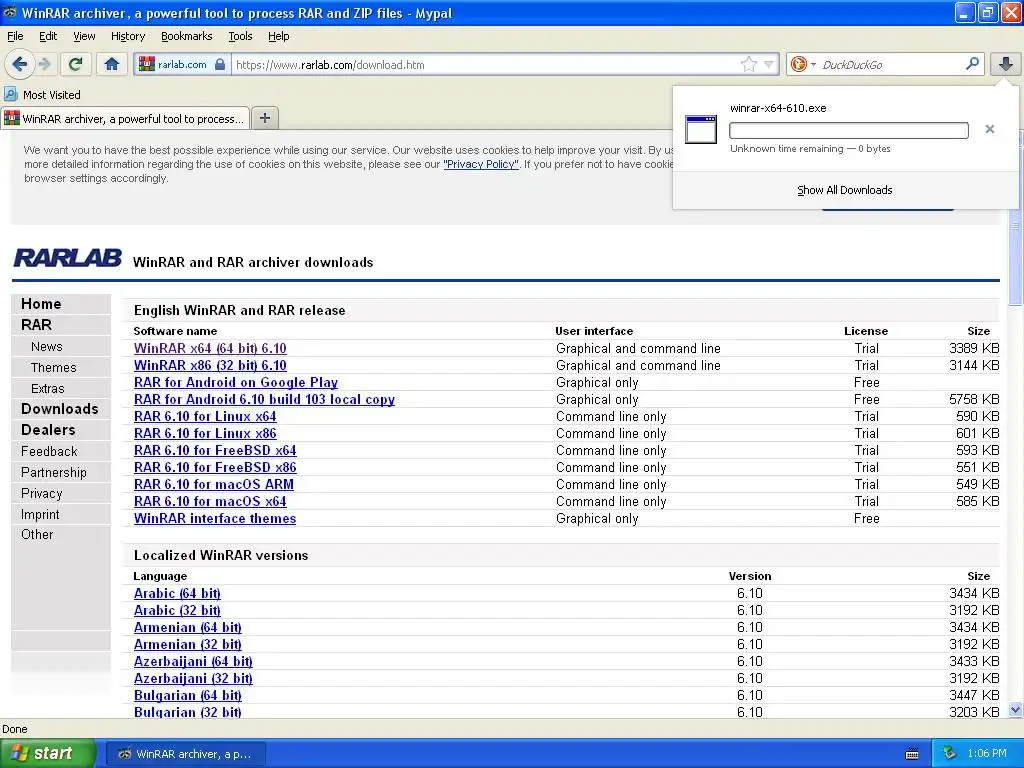Download RAR for Android 6.10 local copy
Image resolution: width=1024 pixels, height=768 pixels.
(x=264, y=399)
